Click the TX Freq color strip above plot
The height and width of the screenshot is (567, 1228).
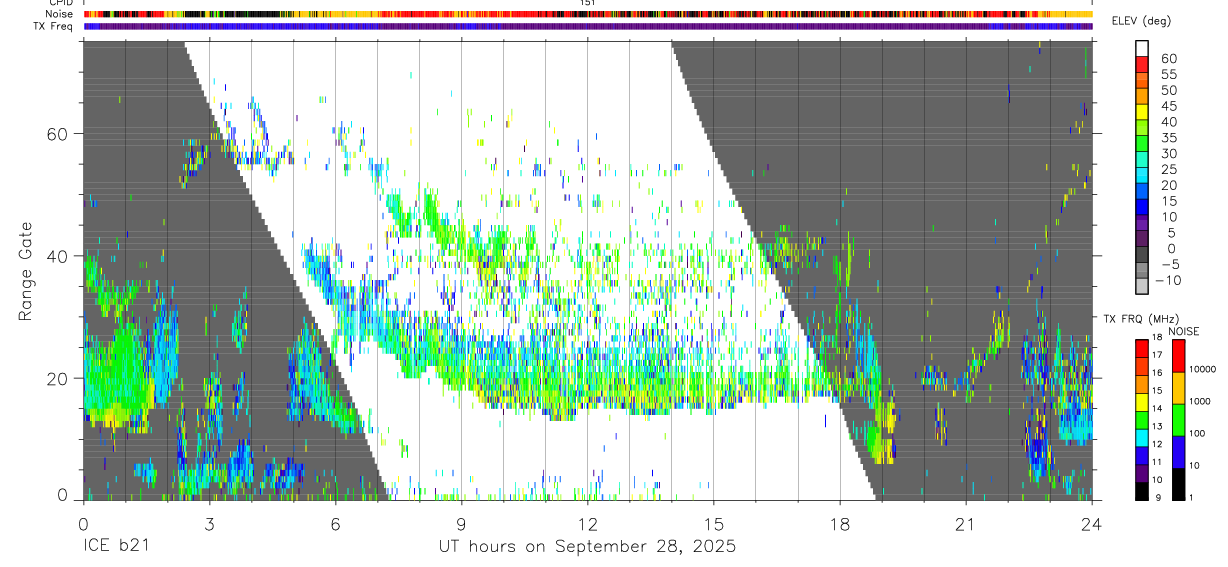[588, 26]
